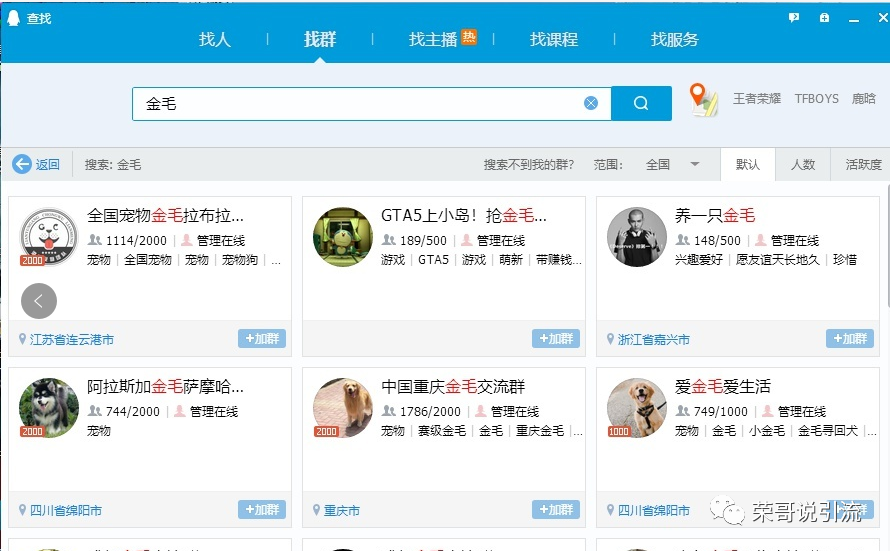Click the feedback speech-bubble icon in title bar
The width and height of the screenshot is (890, 551).
click(x=794, y=18)
